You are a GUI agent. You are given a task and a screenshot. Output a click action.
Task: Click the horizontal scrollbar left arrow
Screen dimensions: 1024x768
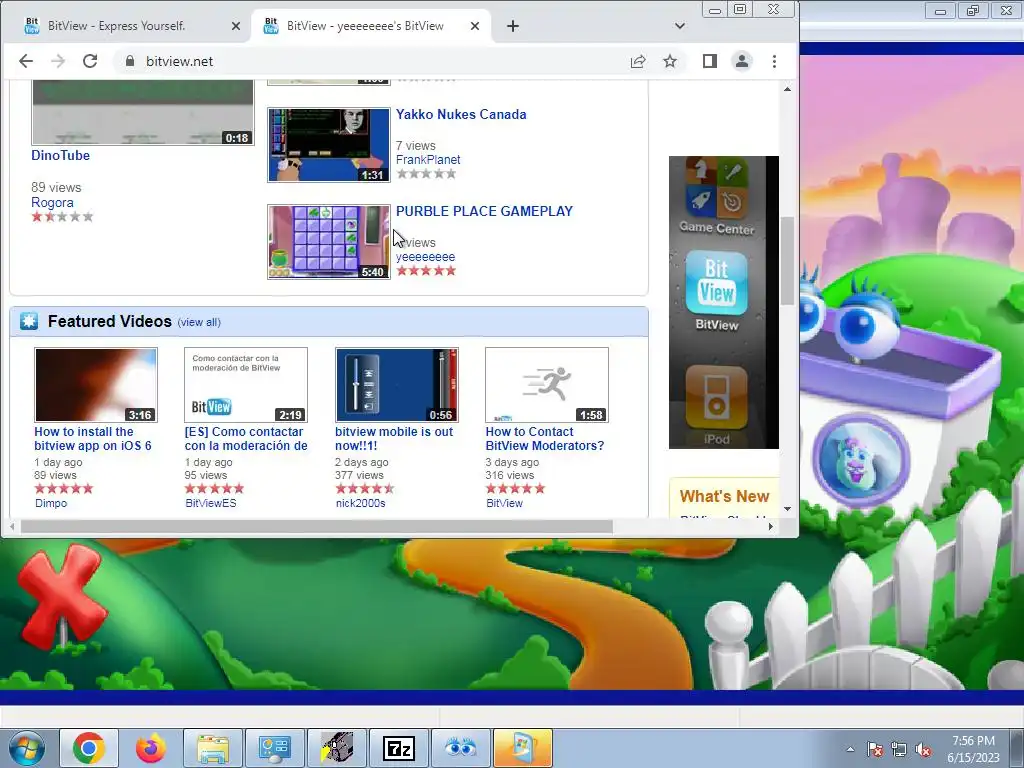coord(12,526)
